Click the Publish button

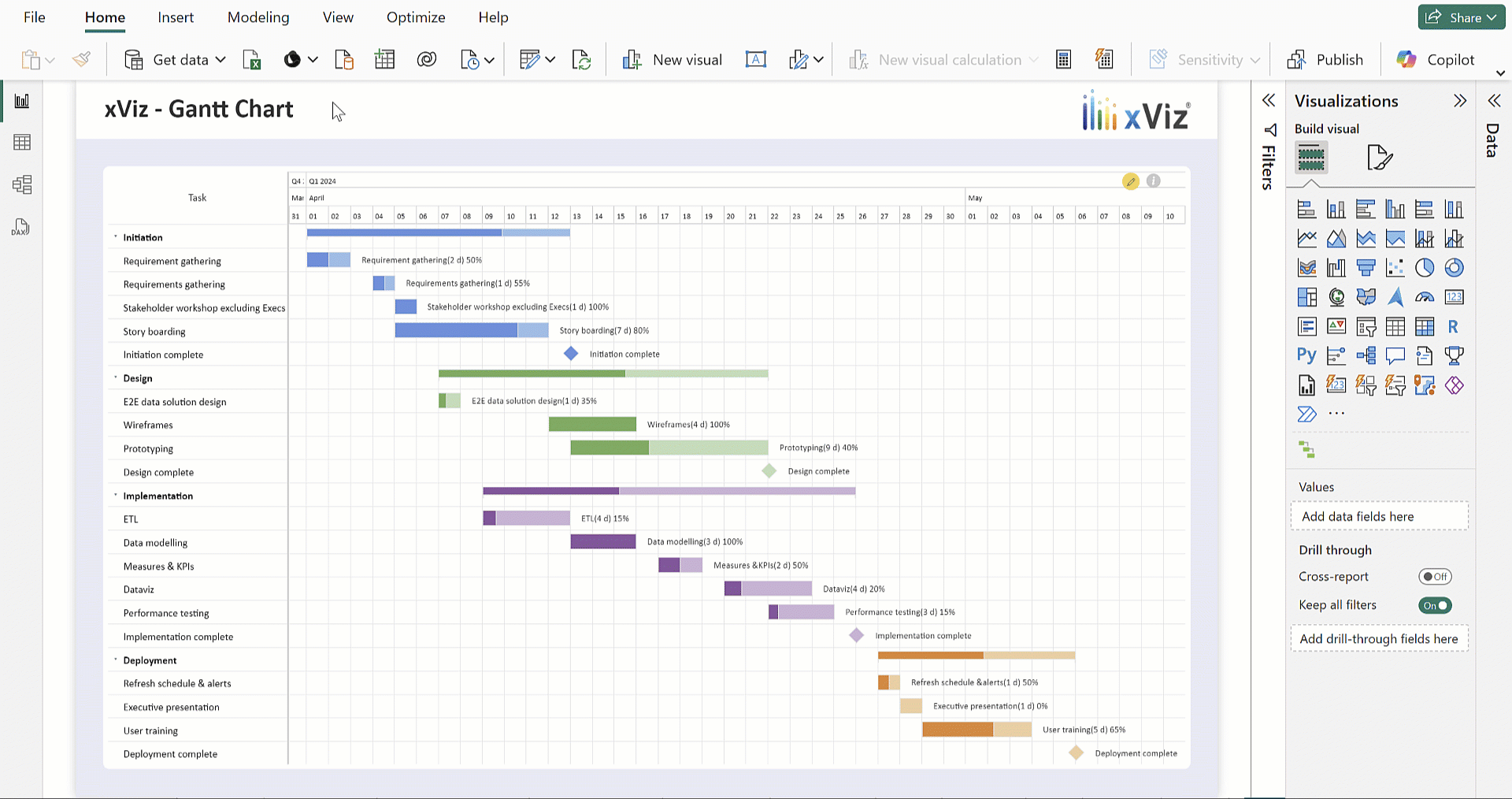1325,60
